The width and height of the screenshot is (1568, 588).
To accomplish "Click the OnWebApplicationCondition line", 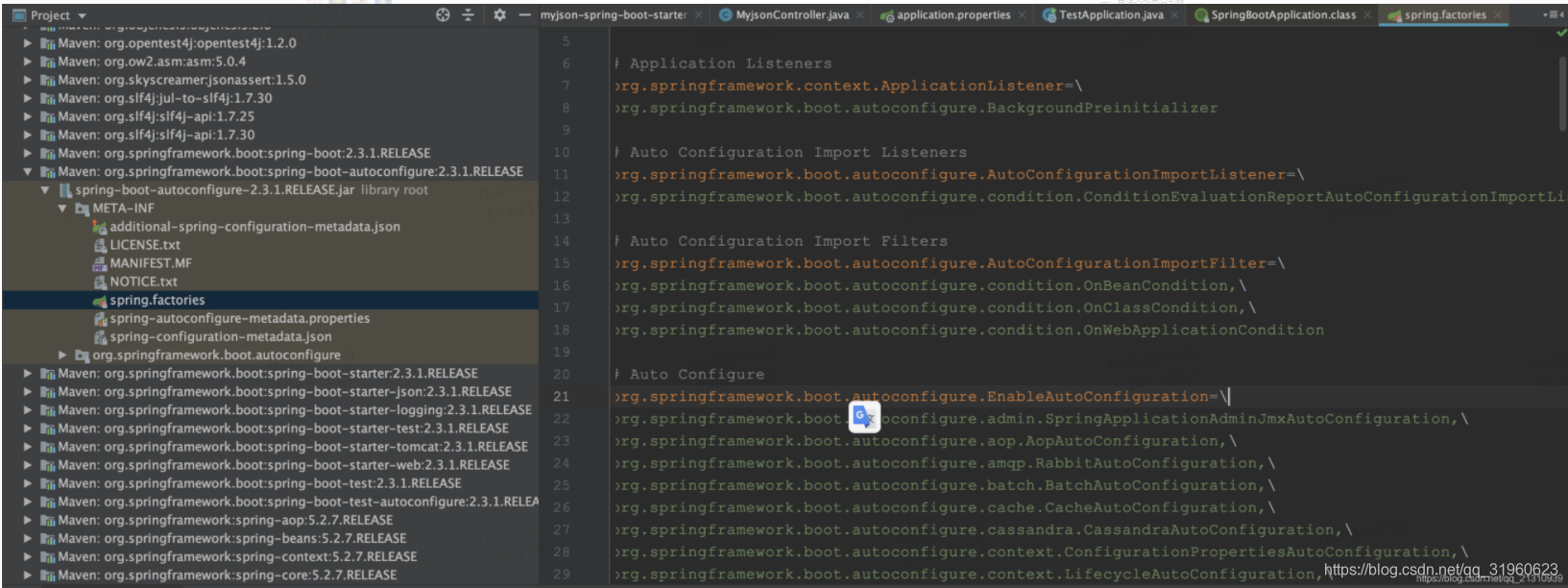I will [x=969, y=331].
